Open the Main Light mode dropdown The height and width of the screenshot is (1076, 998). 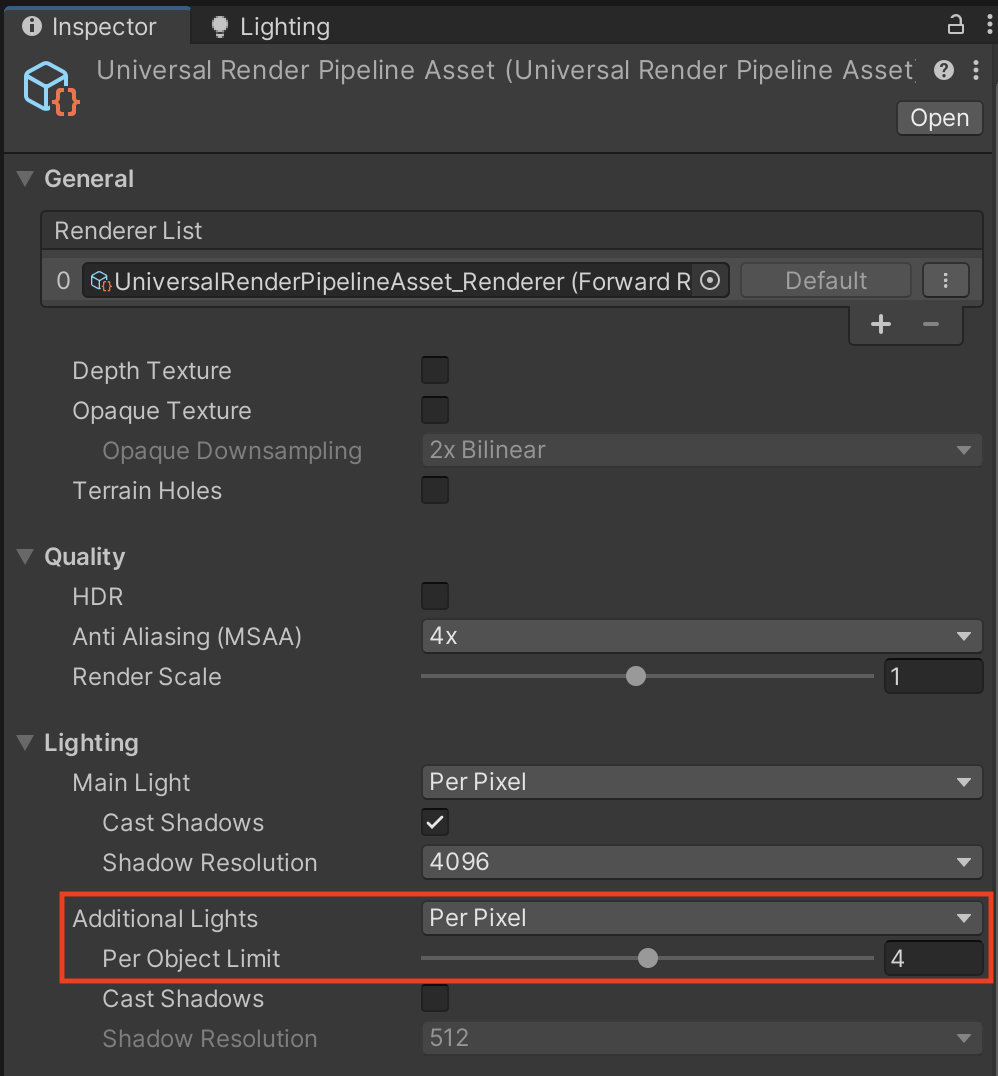(701, 782)
